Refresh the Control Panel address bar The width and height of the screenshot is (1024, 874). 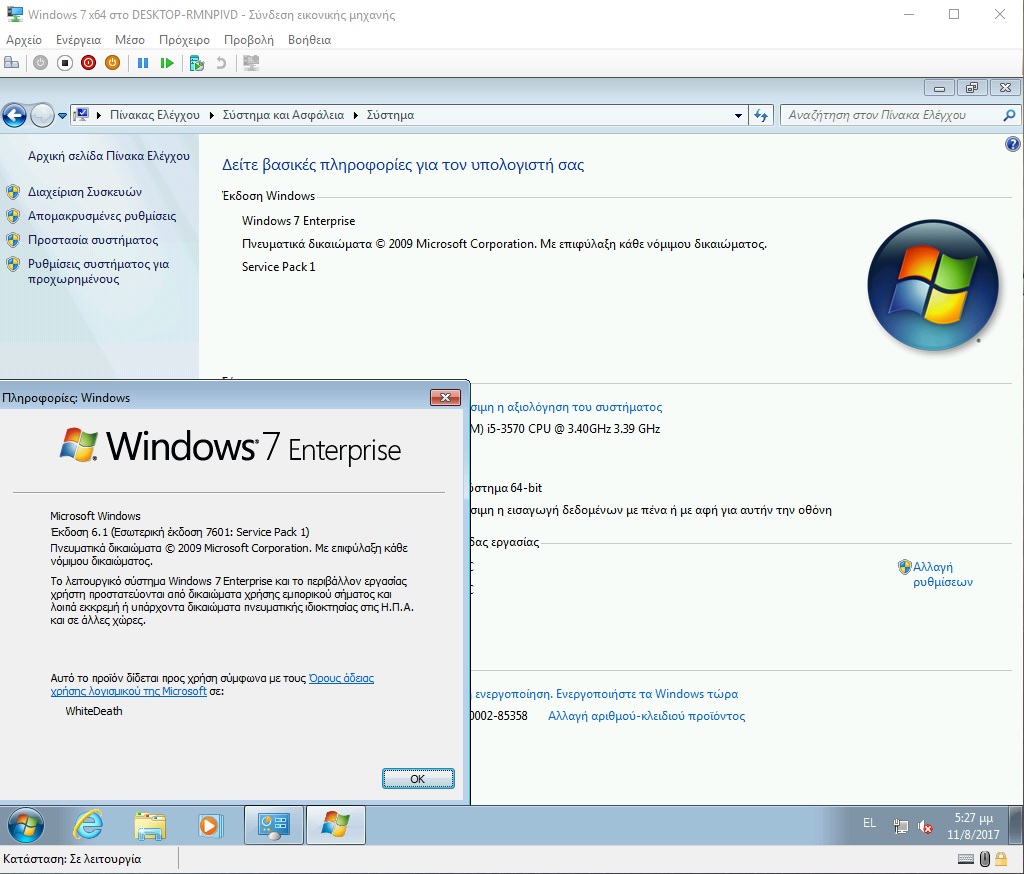coord(761,116)
